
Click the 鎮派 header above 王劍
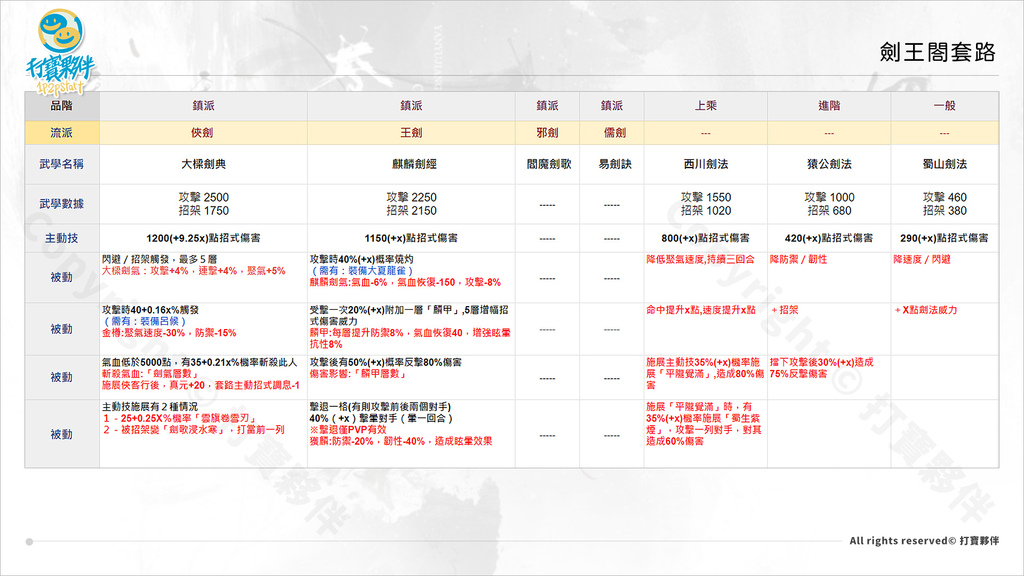click(411, 106)
